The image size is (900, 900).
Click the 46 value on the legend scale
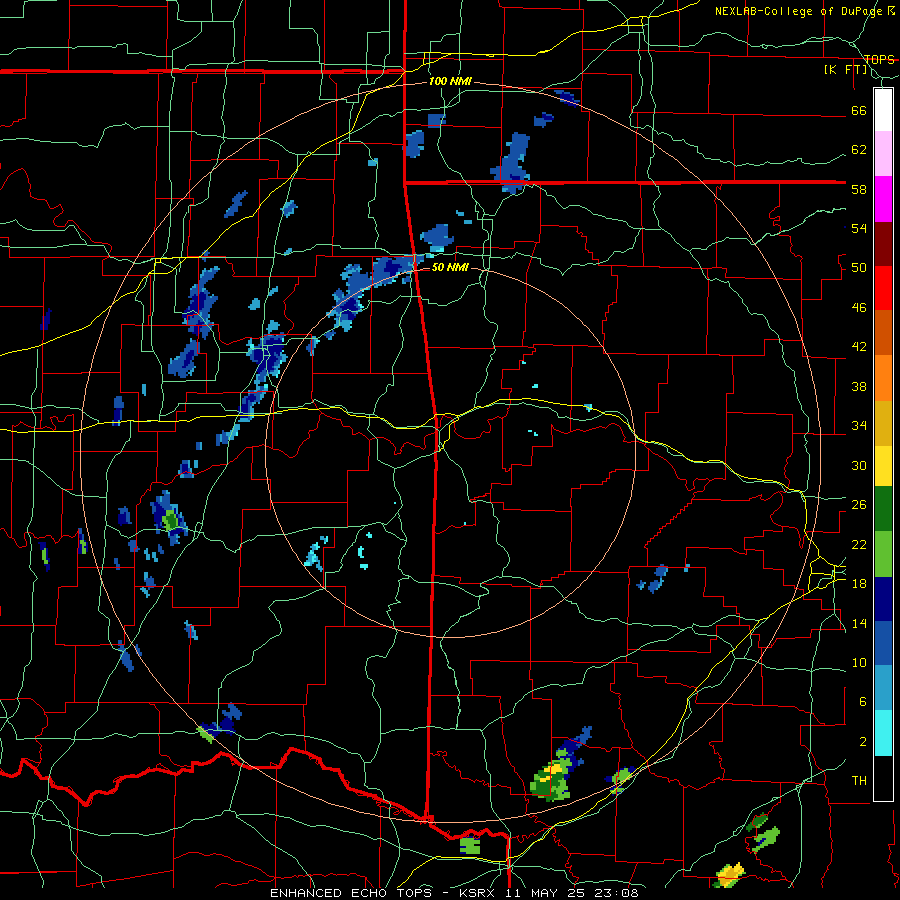coord(859,308)
